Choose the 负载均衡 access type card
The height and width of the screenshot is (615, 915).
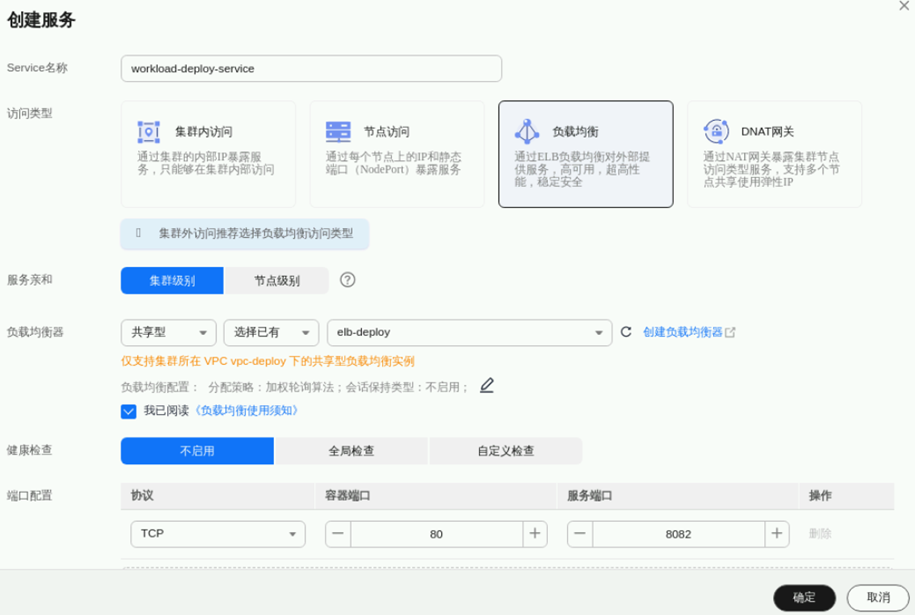(585, 153)
